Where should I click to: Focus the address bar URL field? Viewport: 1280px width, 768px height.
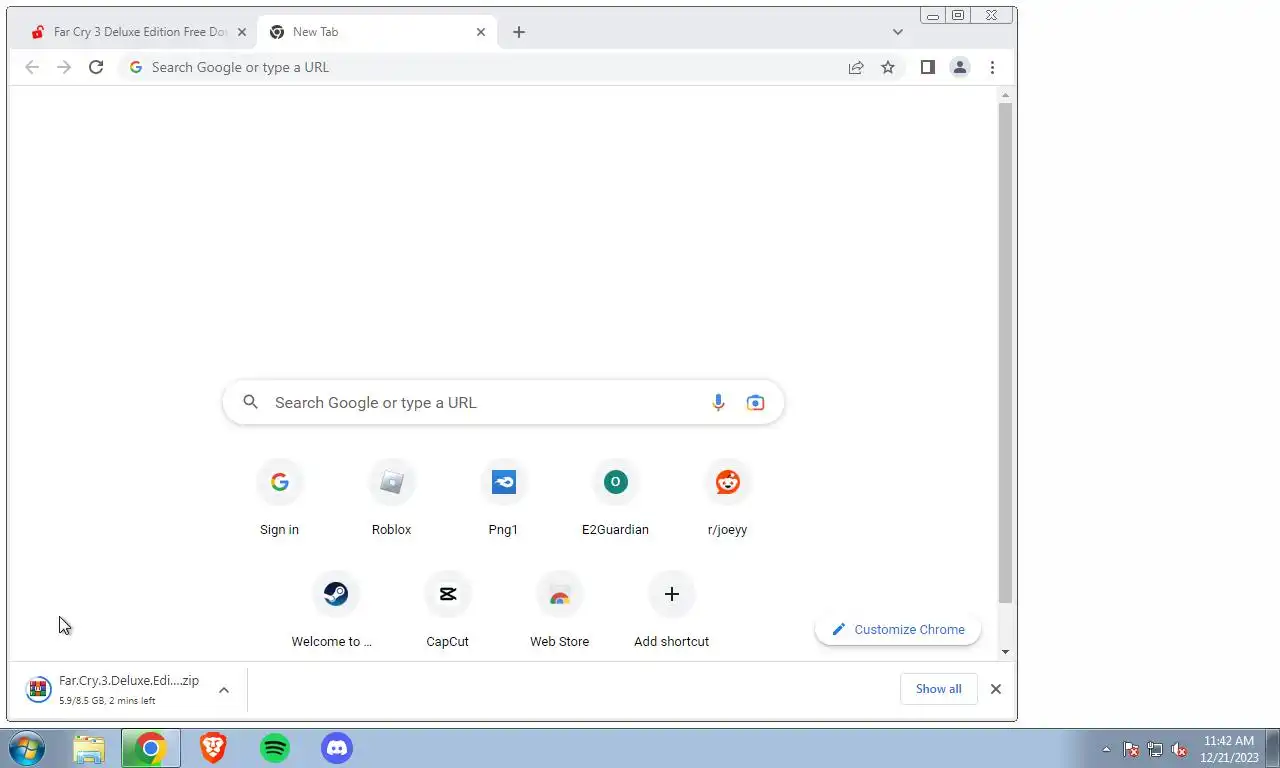pyautogui.click(x=490, y=67)
